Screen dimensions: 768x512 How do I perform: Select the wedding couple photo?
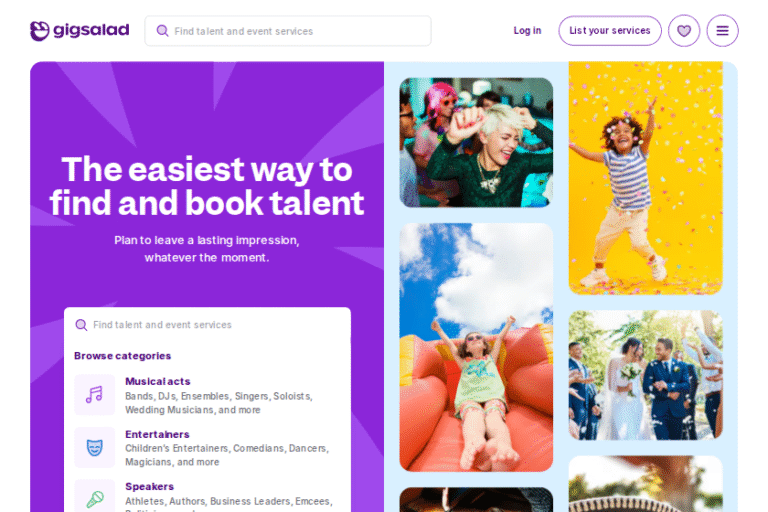[x=646, y=375]
